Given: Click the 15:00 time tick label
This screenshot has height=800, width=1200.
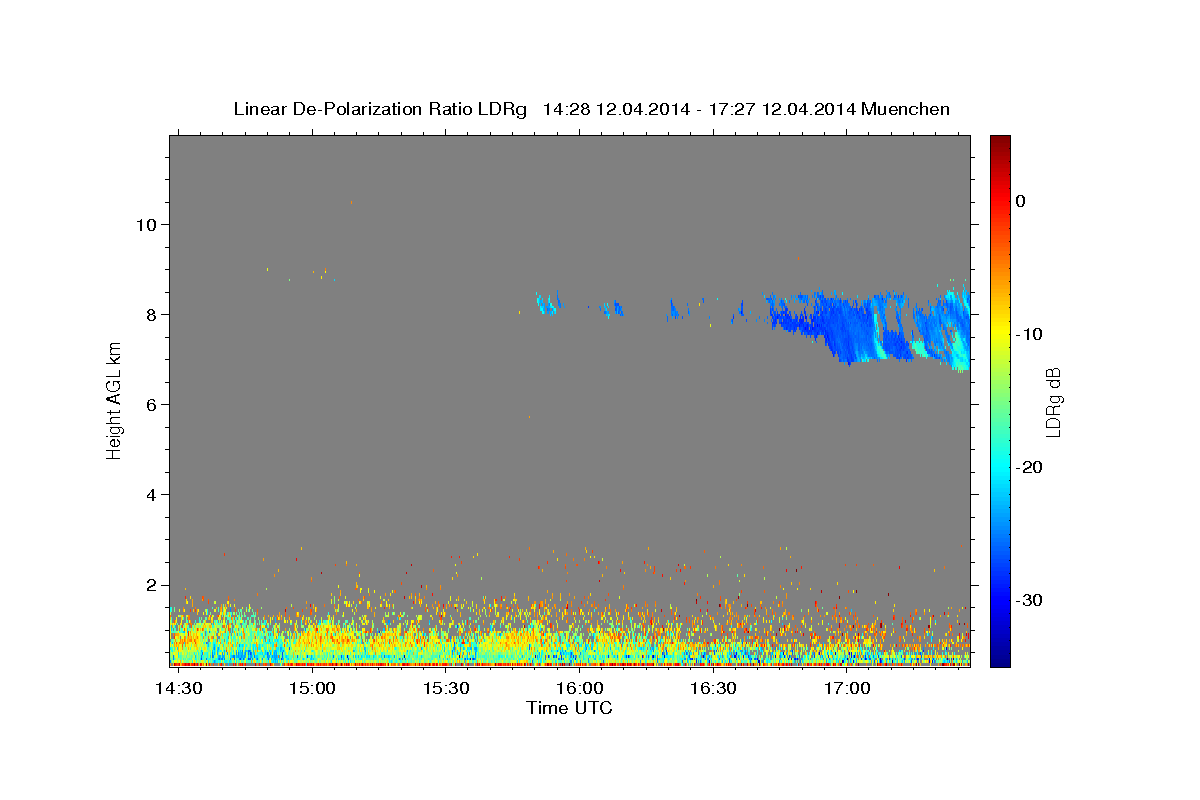Looking at the screenshot, I should 312,689.
